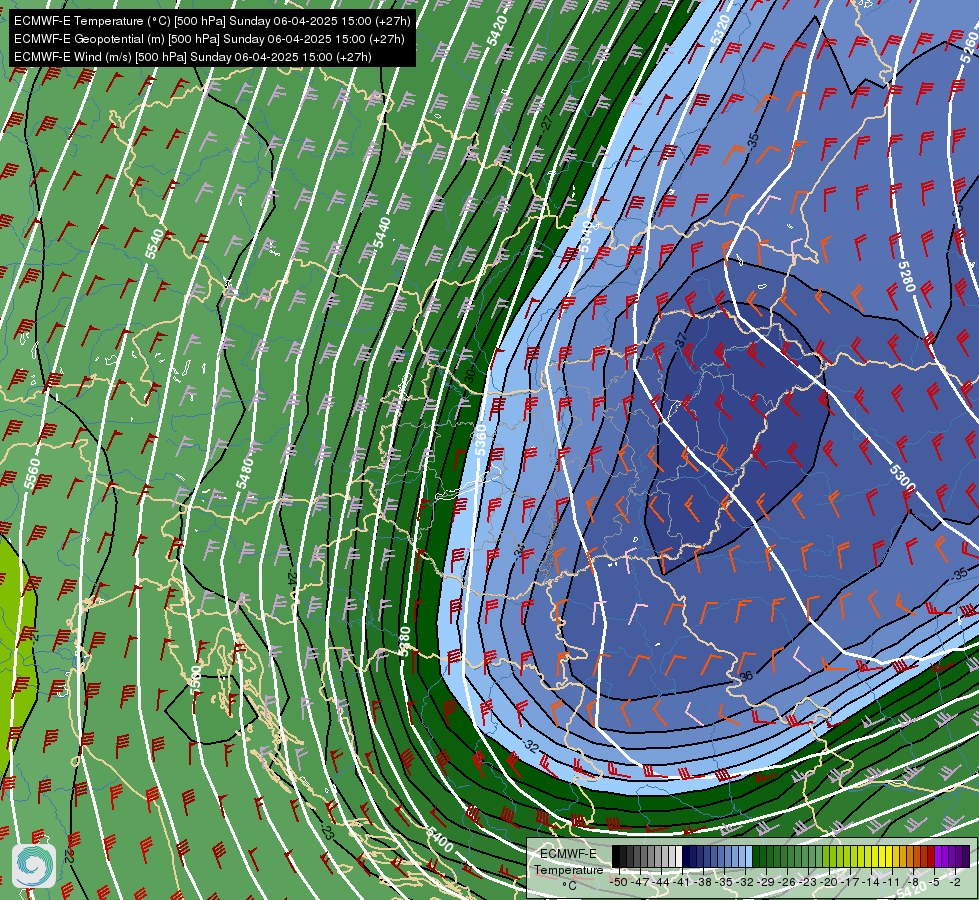Click the 5500 geopotential contour label
The width and height of the screenshot is (979, 900).
[196, 681]
